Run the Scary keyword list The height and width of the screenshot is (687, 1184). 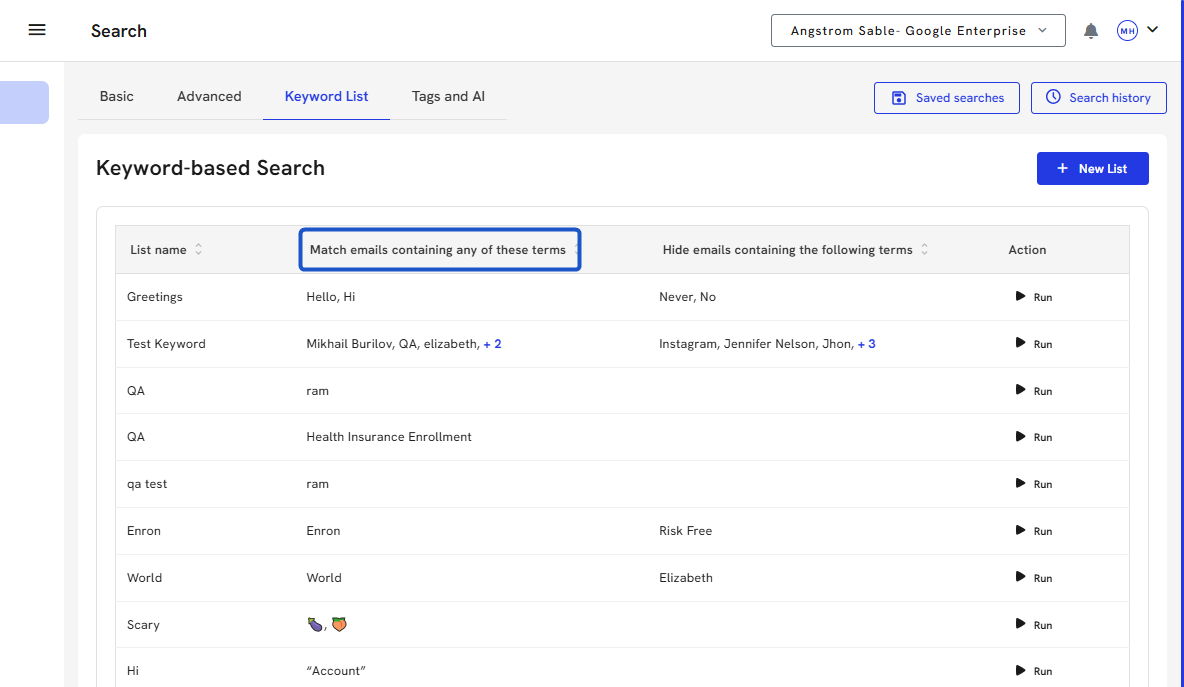click(1034, 625)
